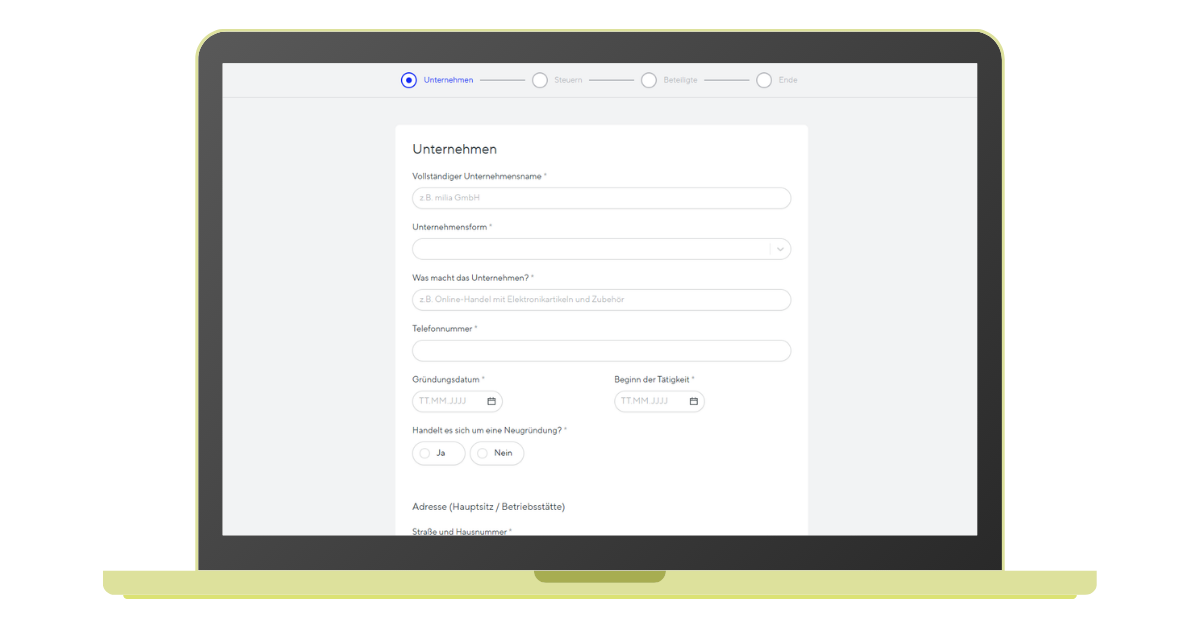Image resolution: width=1200 pixels, height=628 pixels.
Task: Open calendar picker for Gründungsdatum
Action: tap(491, 401)
